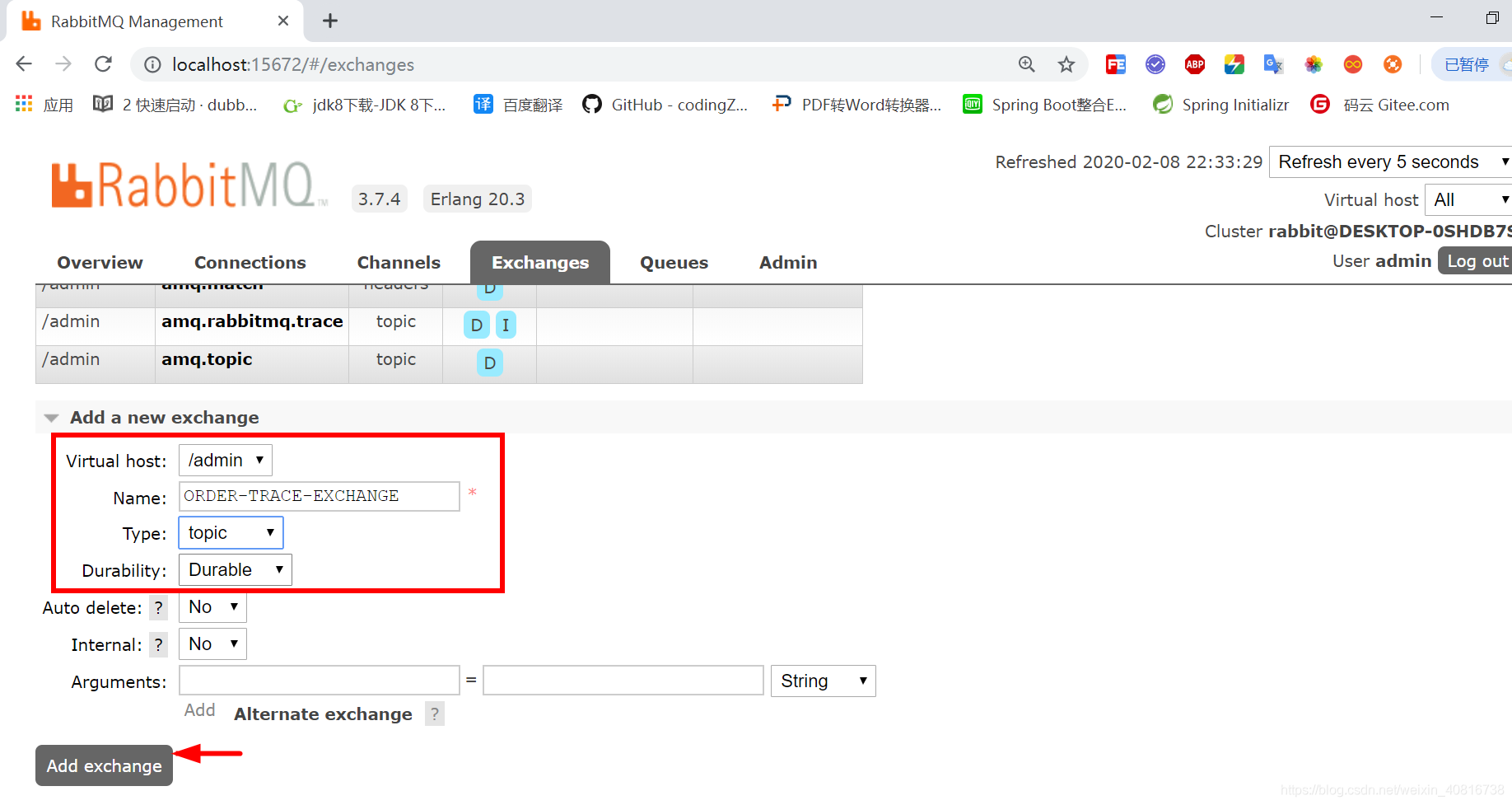Open amq.rabbitmq.trace exchange
The image size is (1512, 805).
pyautogui.click(x=252, y=321)
